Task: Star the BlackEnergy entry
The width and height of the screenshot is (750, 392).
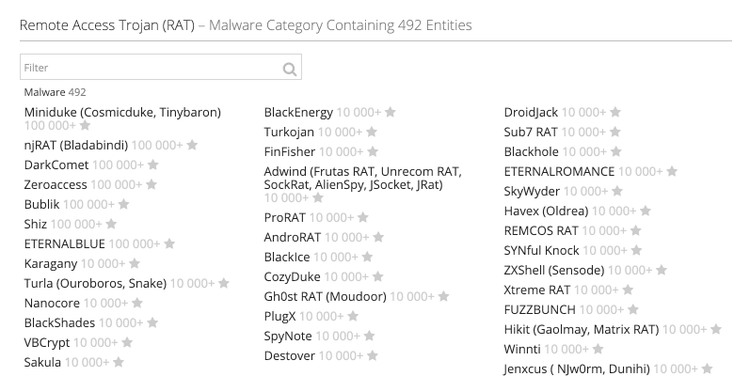Action: 390,112
